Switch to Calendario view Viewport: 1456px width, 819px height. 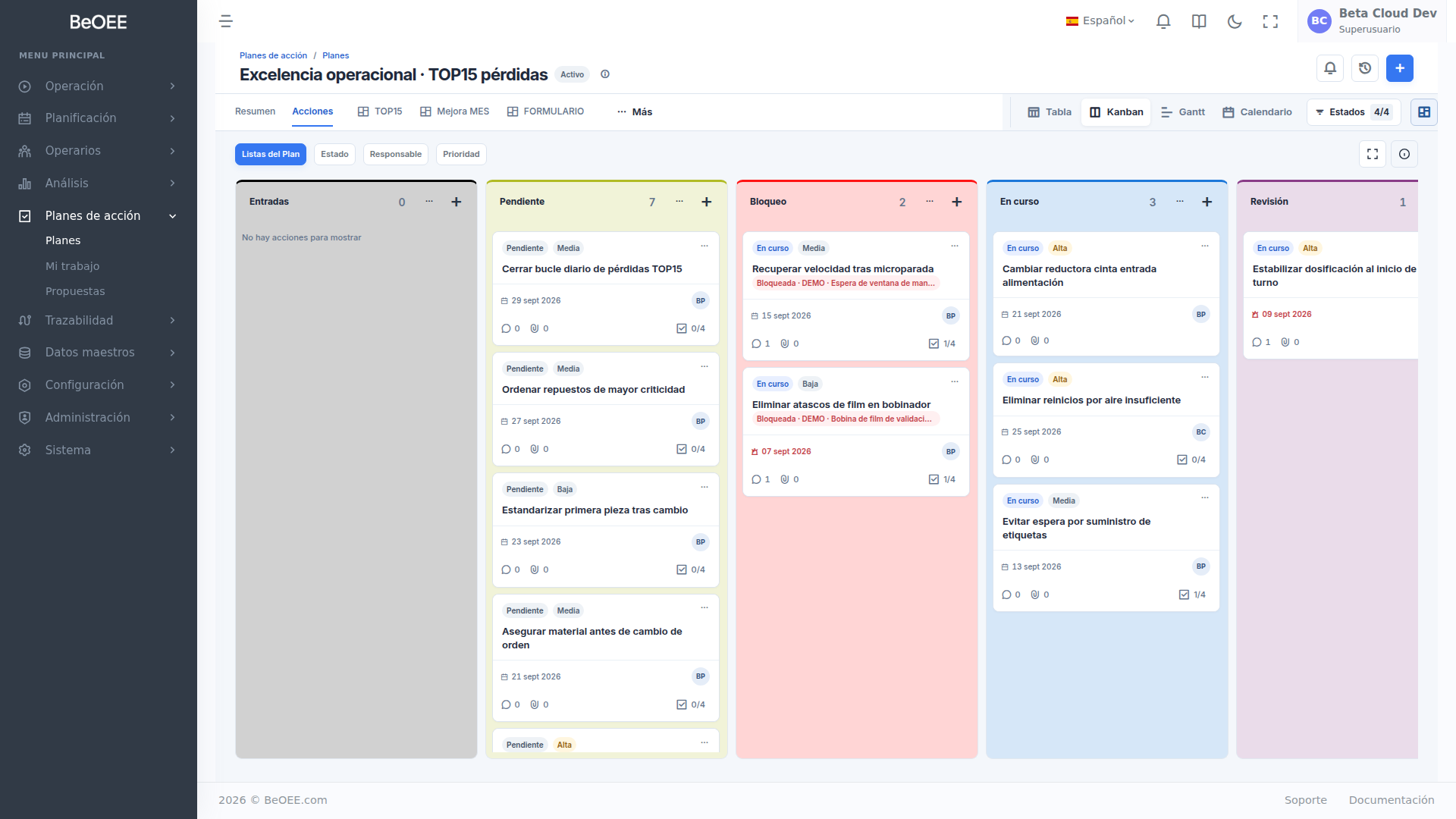1257,112
